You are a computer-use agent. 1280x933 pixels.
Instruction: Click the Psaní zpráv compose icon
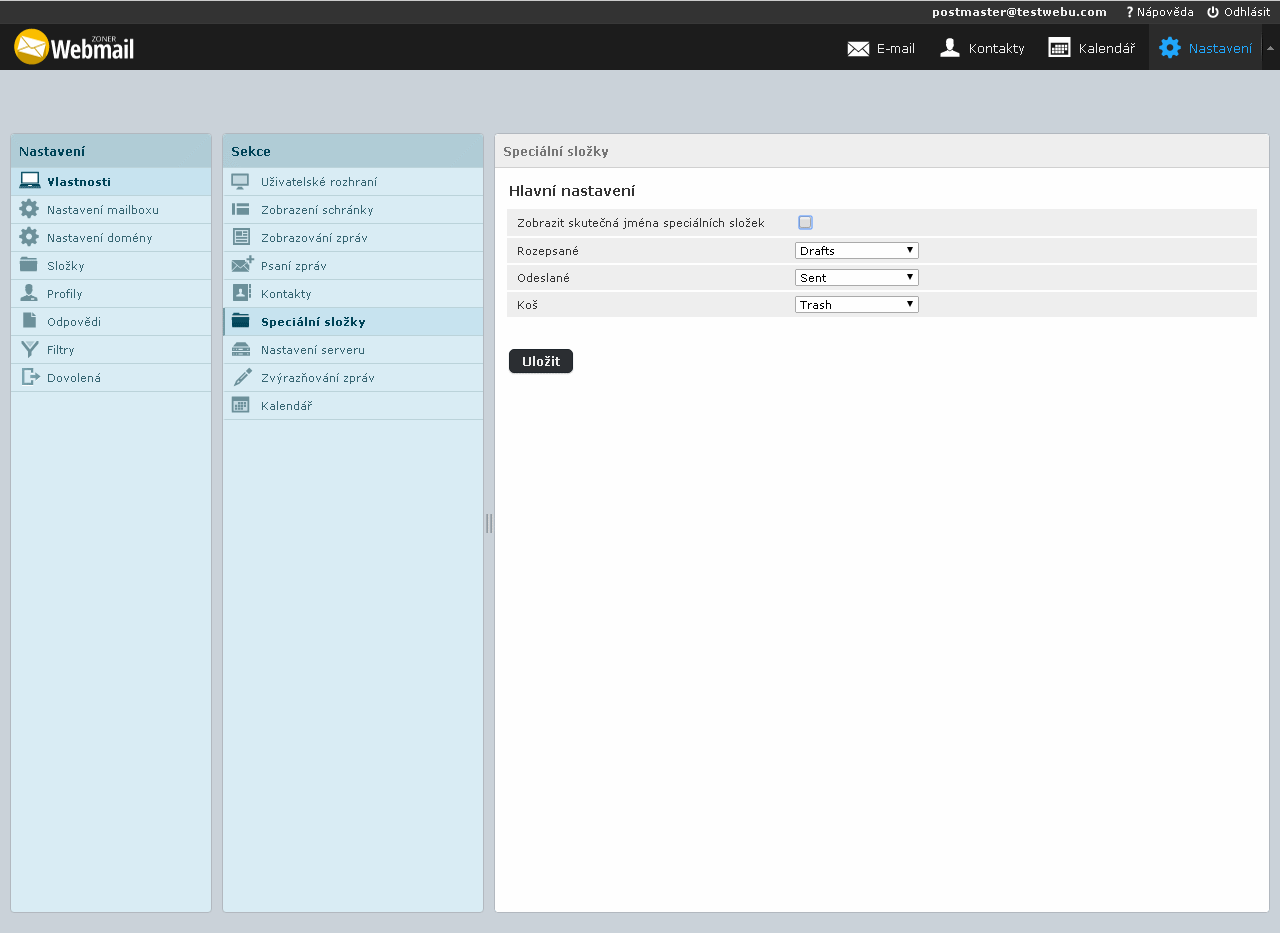(241, 266)
